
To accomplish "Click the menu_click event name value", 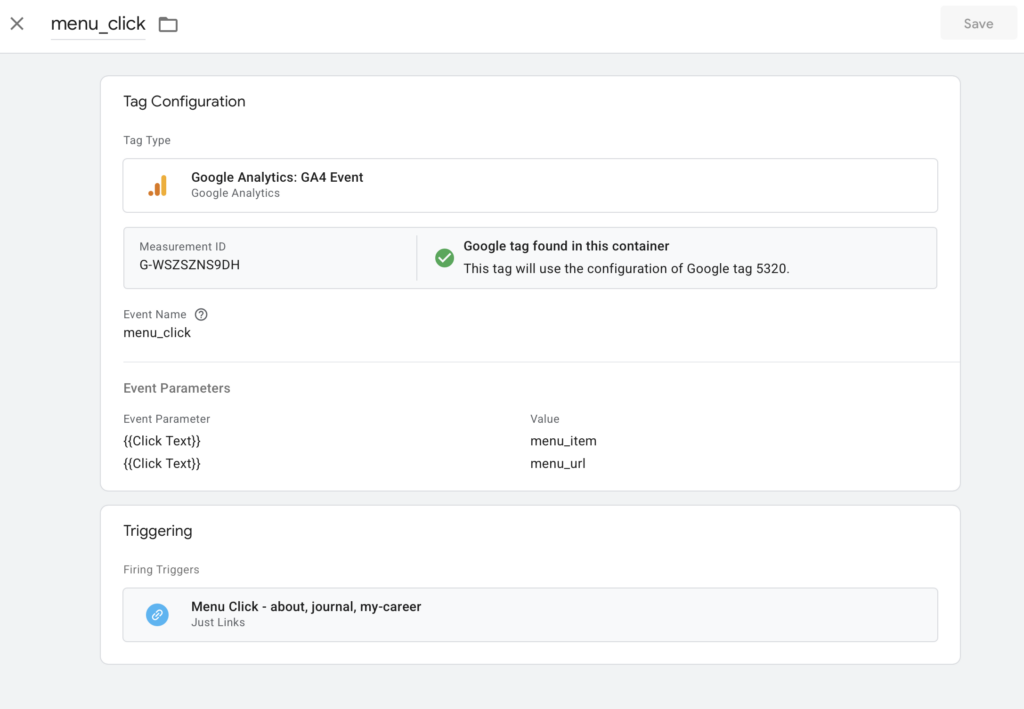I will point(157,333).
